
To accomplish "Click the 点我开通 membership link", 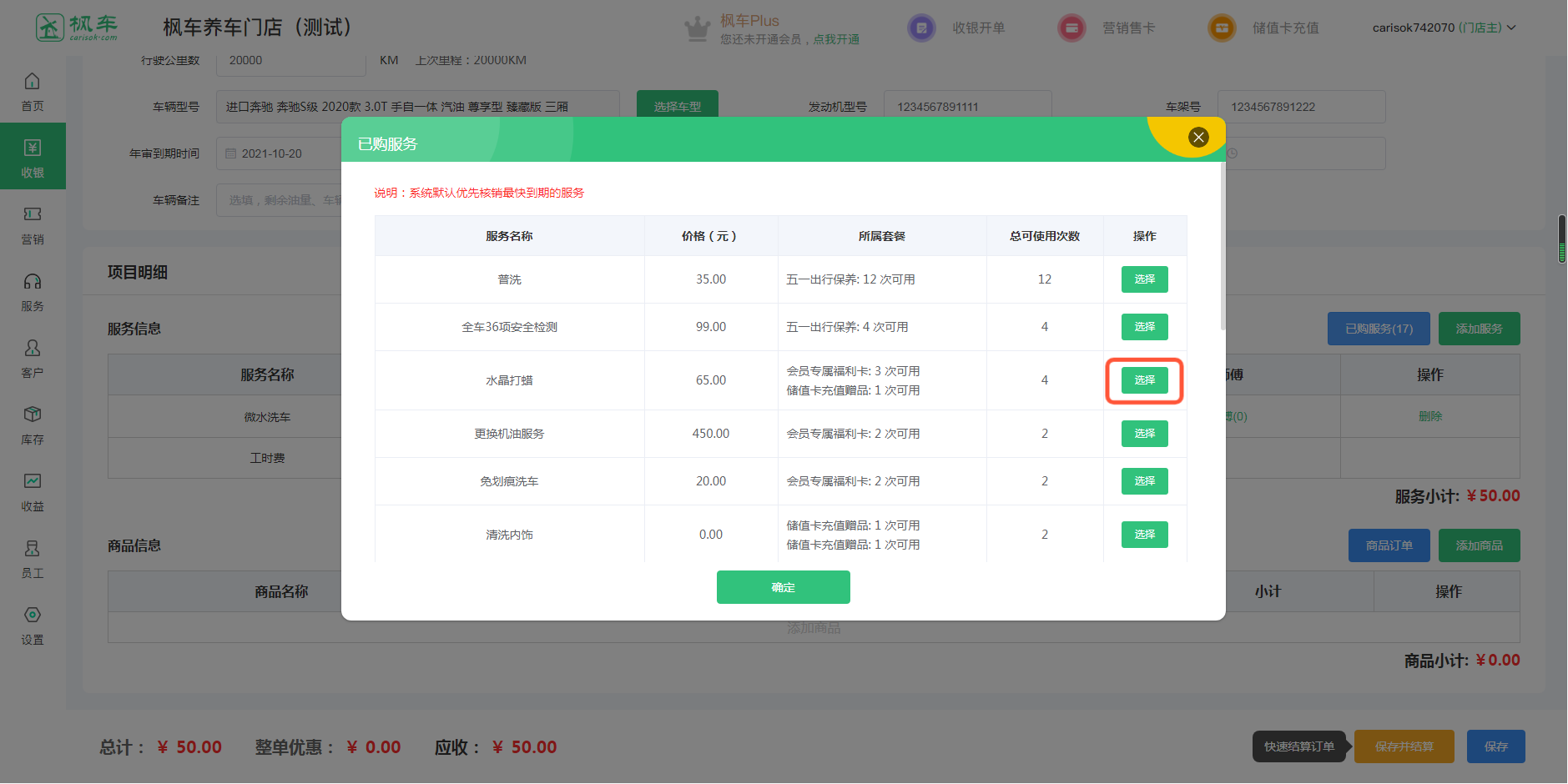I will (x=836, y=39).
